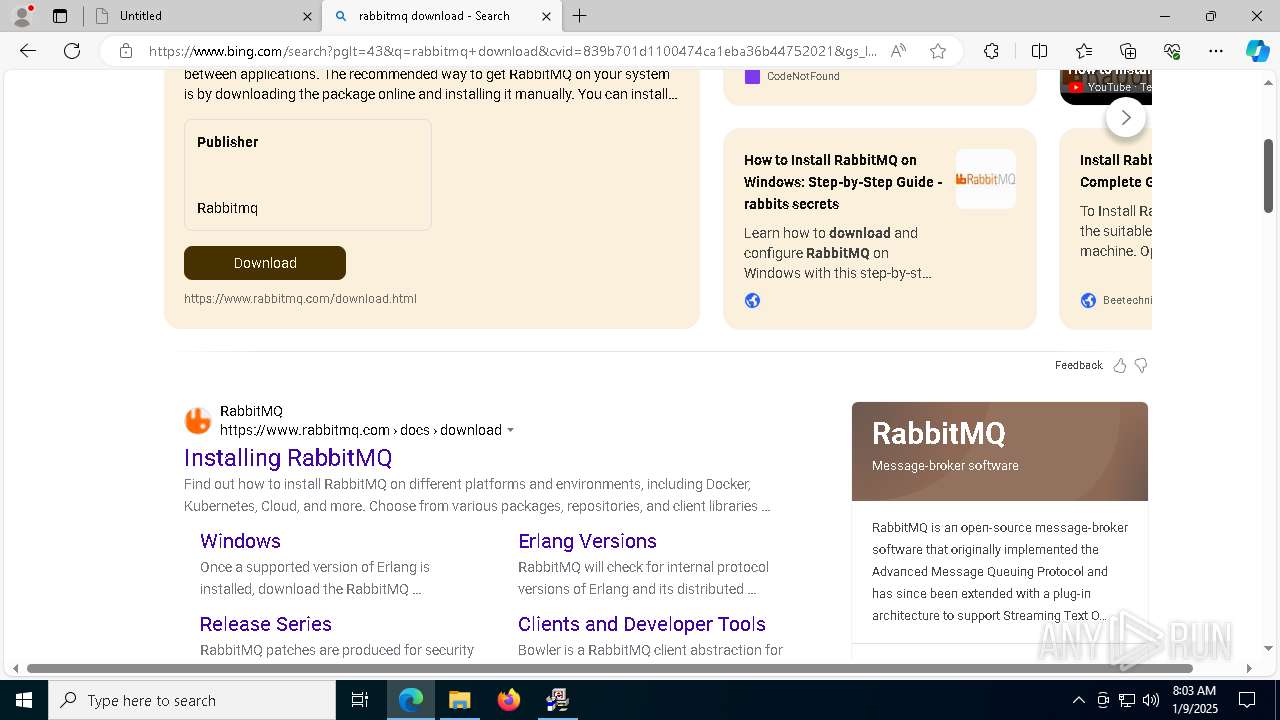Expand the rabbitmq.com URL dropdown arrow
The width and height of the screenshot is (1280, 720).
(510, 430)
